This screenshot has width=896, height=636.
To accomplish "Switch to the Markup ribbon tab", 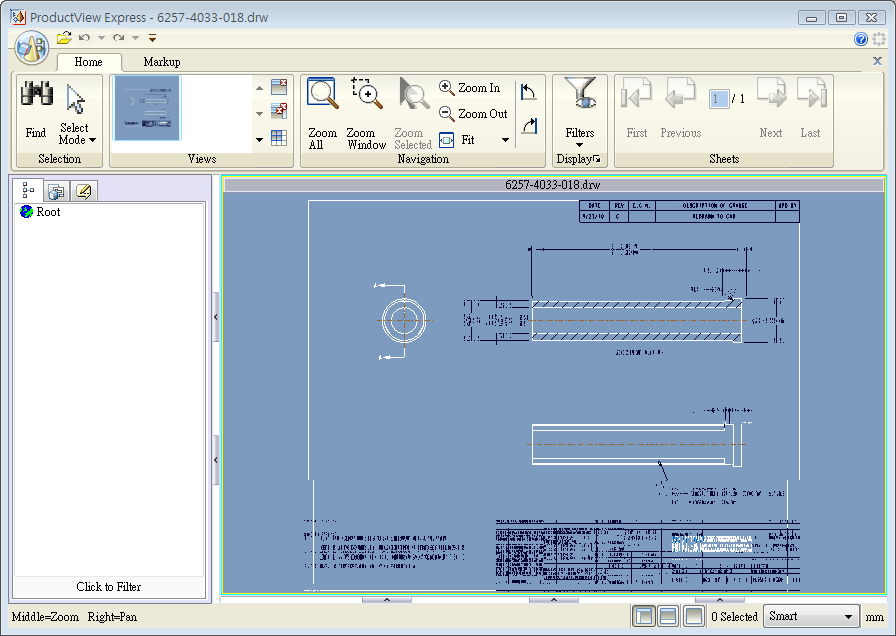I will (x=161, y=62).
